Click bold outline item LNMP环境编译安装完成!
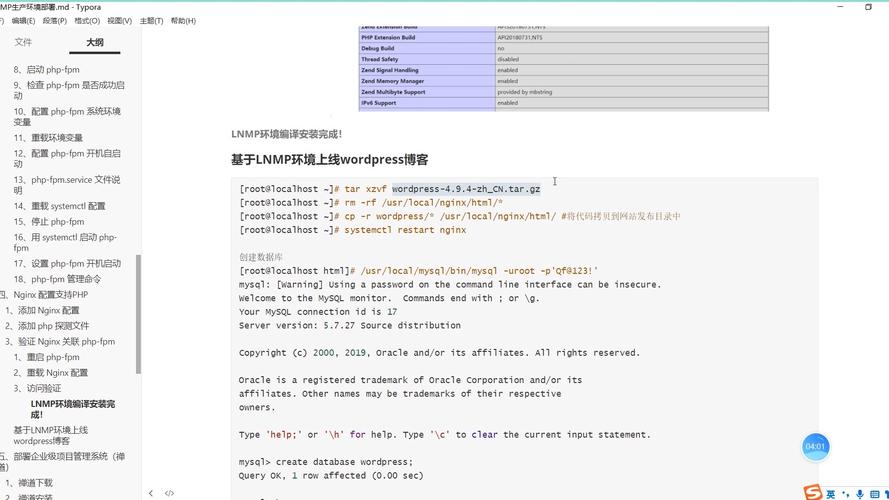This screenshot has height=500, width=889. tap(73, 409)
